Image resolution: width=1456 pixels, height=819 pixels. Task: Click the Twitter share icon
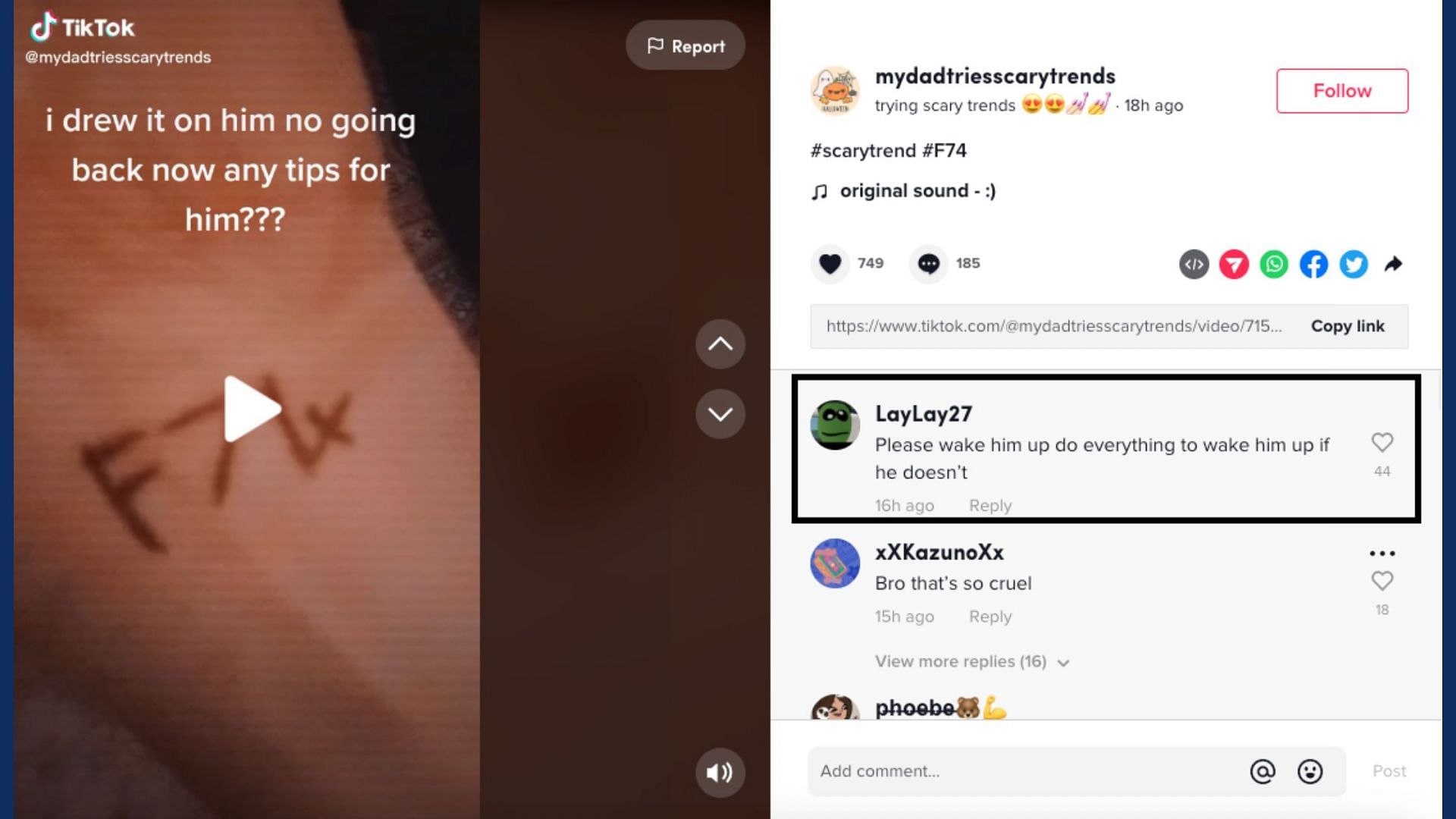point(1353,264)
